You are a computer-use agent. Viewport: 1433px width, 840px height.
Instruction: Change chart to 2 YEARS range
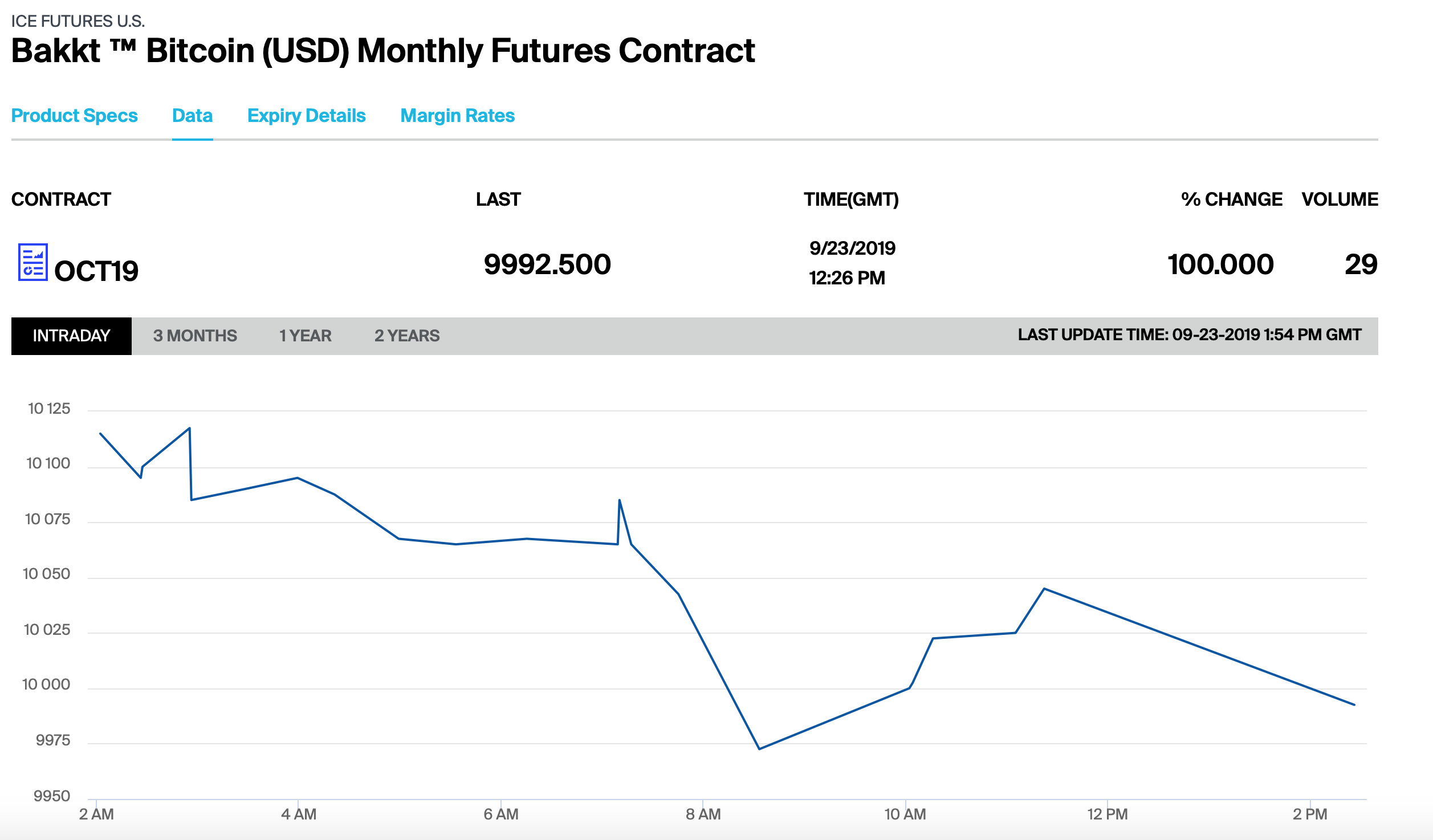[407, 336]
